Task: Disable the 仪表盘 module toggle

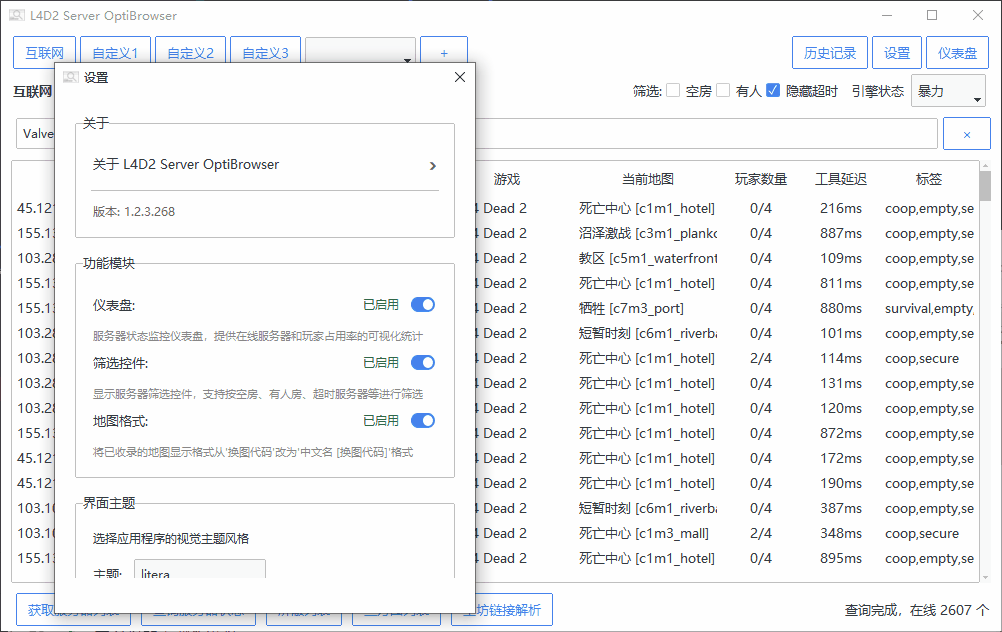Action: 422,305
